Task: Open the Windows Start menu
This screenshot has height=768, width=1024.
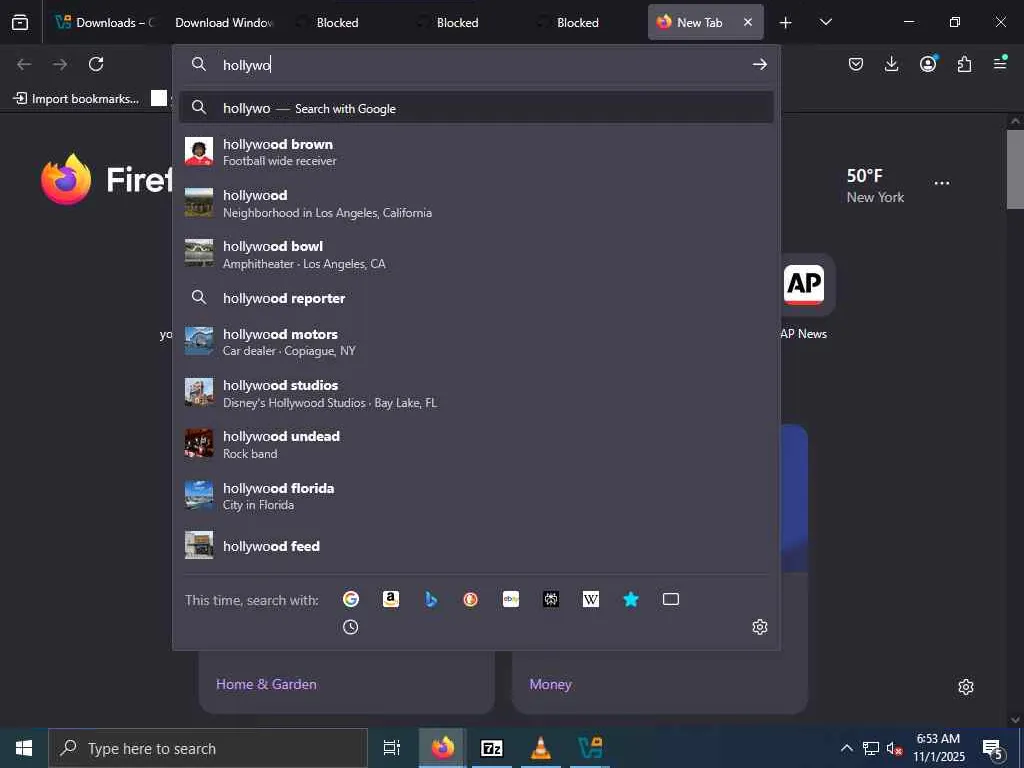Action: point(24,748)
